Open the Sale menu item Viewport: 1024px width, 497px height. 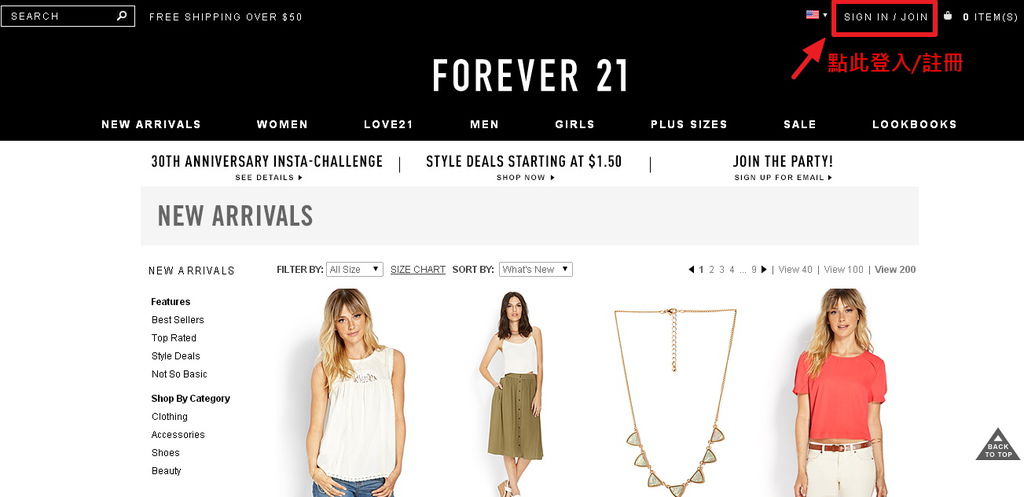[x=800, y=124]
